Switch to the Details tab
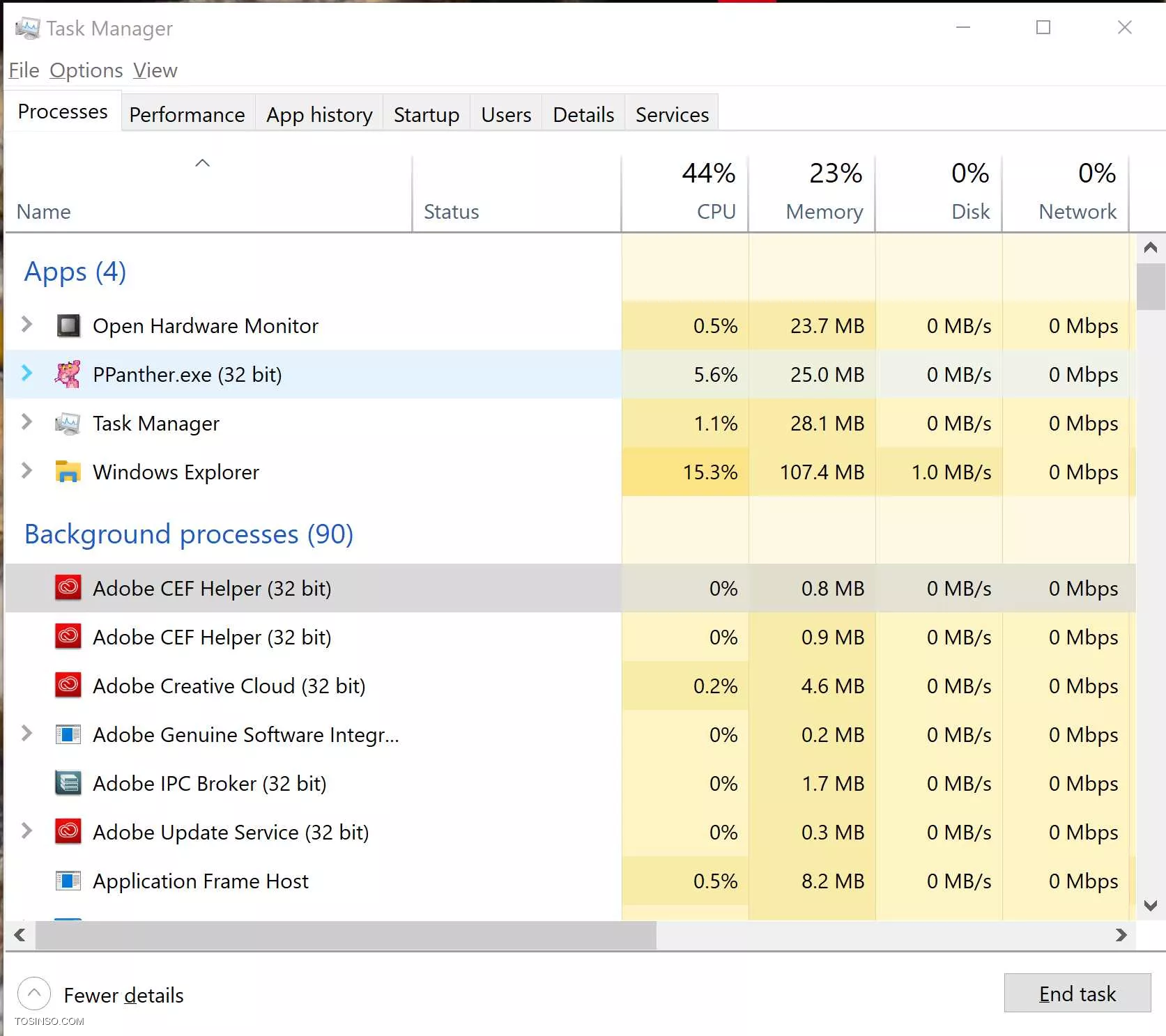The width and height of the screenshot is (1166, 1036). 583,114
